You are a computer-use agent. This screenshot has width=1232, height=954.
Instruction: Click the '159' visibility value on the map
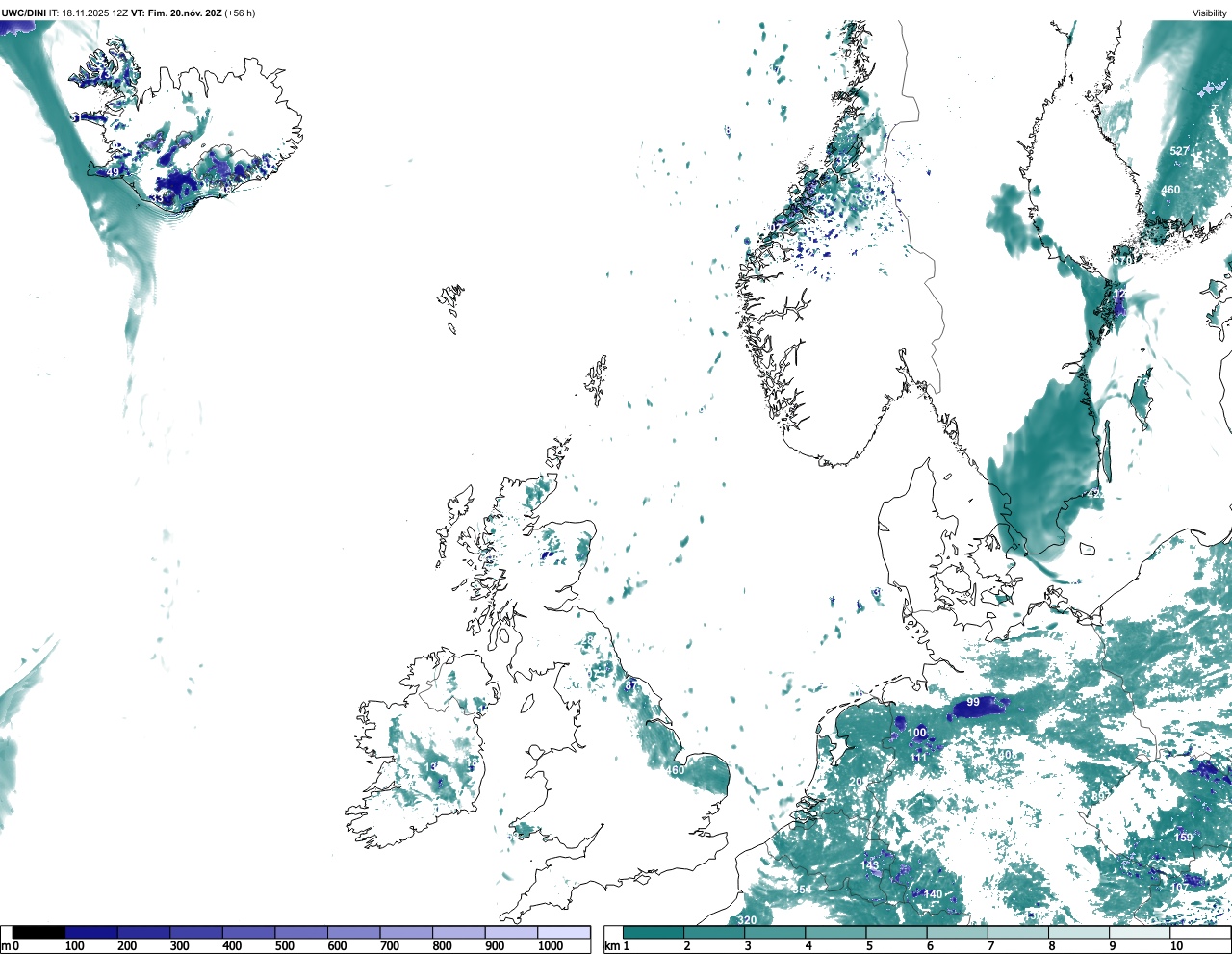1183,837
